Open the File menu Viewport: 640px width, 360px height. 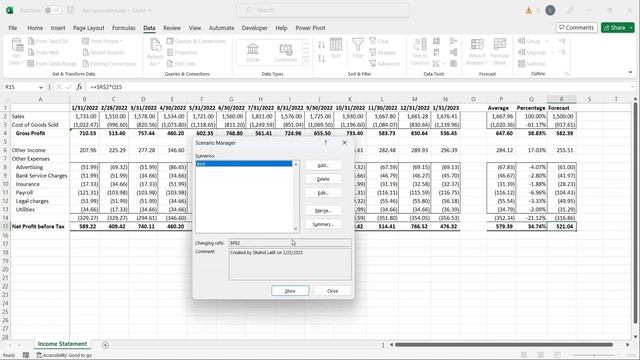[13, 28]
